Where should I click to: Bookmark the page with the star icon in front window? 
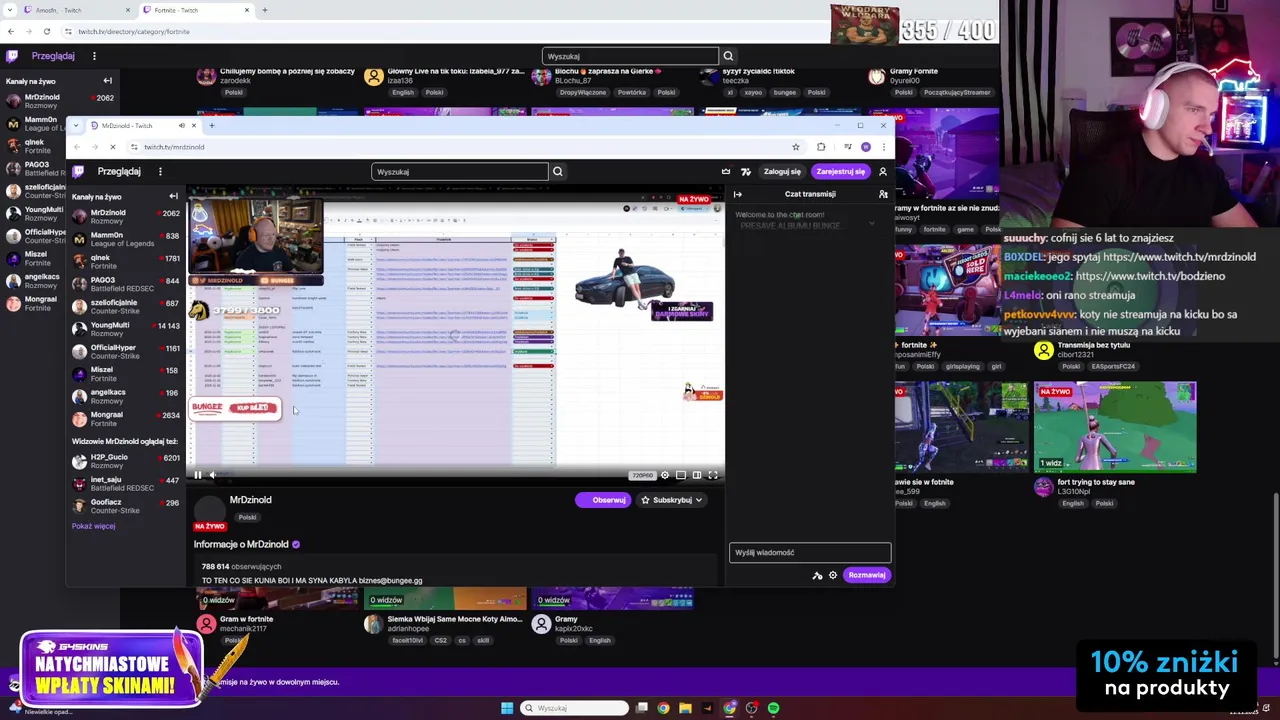click(796, 147)
